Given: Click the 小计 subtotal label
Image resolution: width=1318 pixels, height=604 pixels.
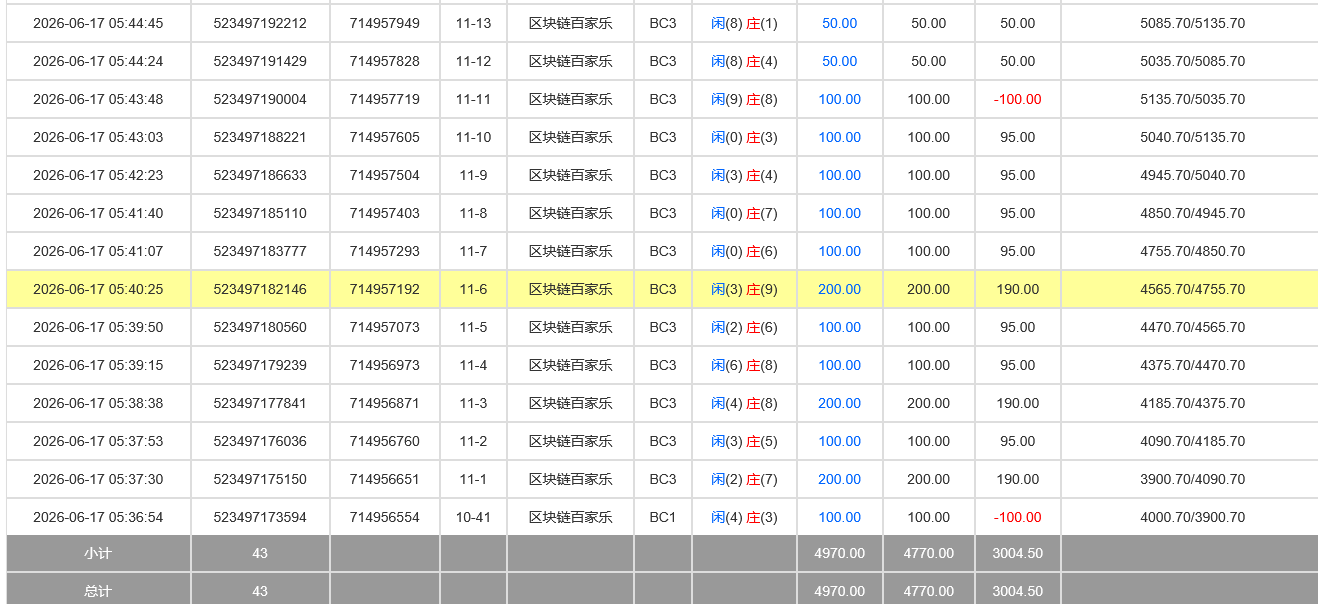Looking at the screenshot, I should (98, 553).
